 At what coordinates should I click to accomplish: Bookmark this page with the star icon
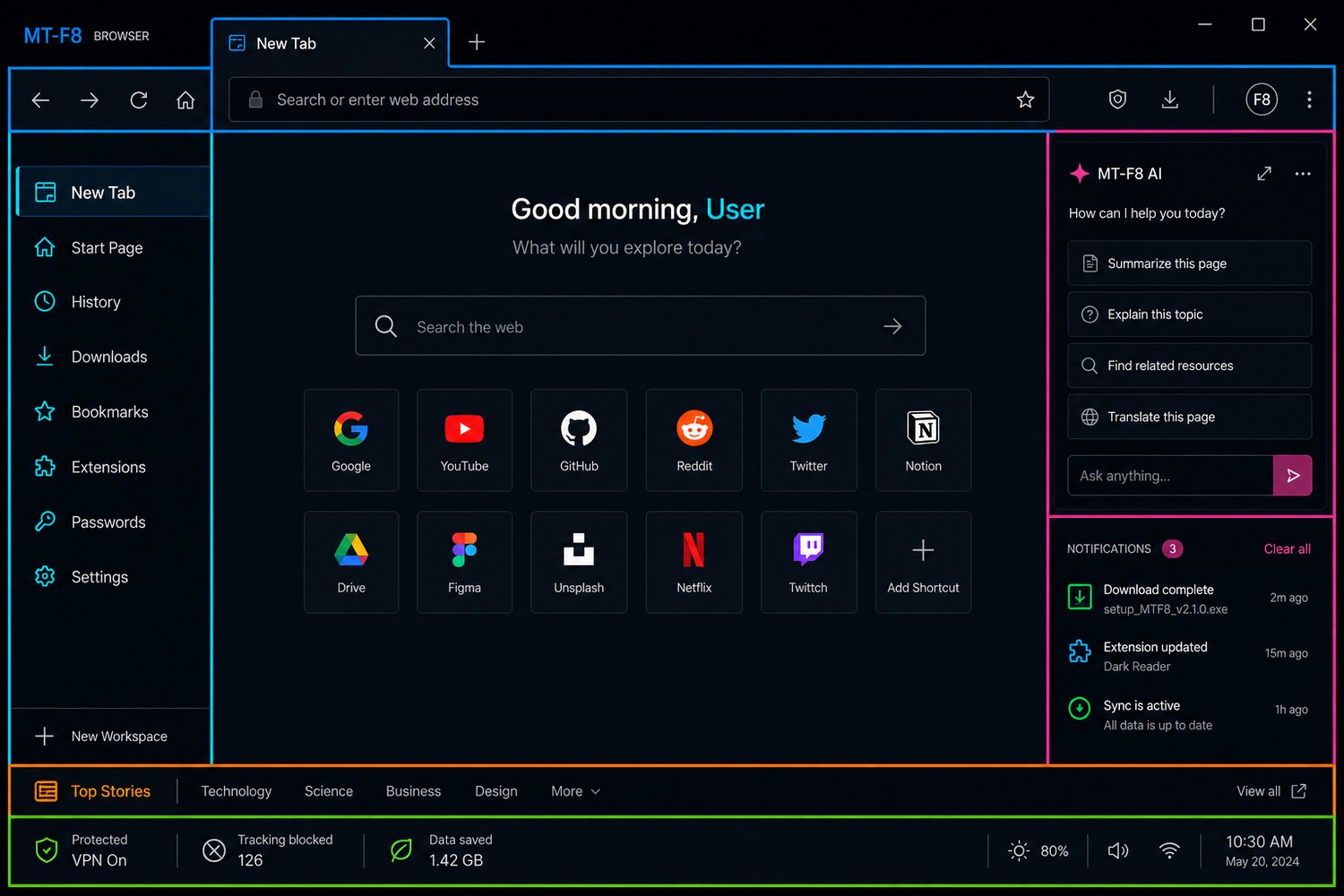(1025, 99)
